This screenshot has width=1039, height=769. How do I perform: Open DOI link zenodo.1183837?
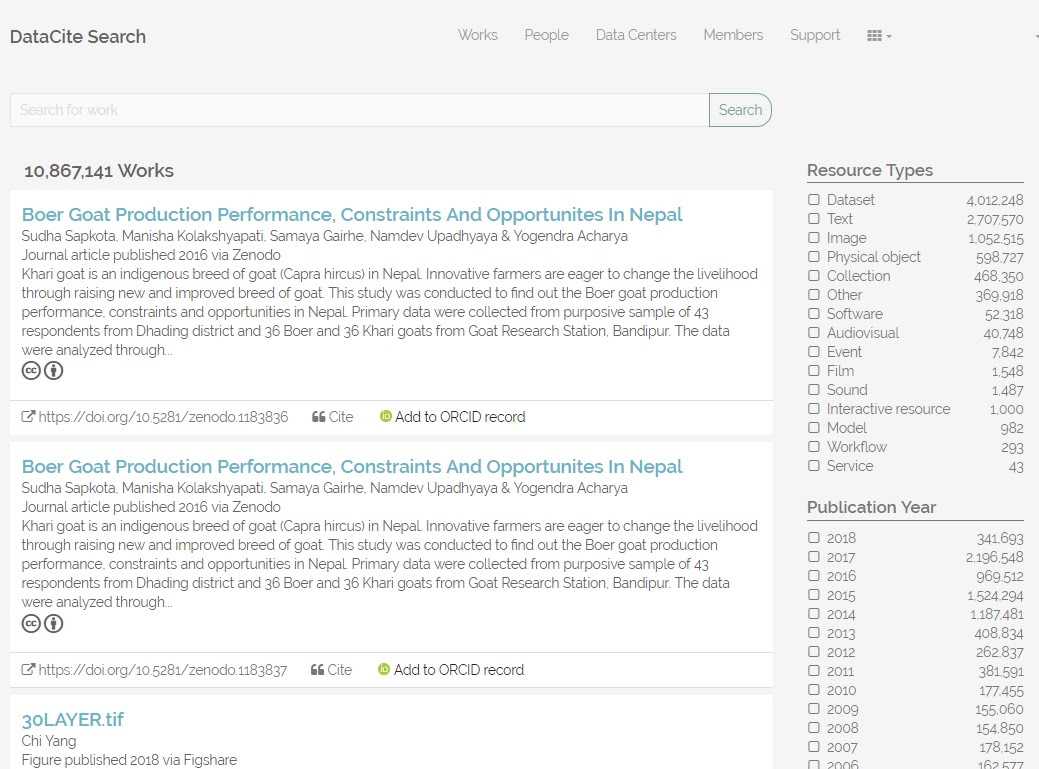(162, 670)
